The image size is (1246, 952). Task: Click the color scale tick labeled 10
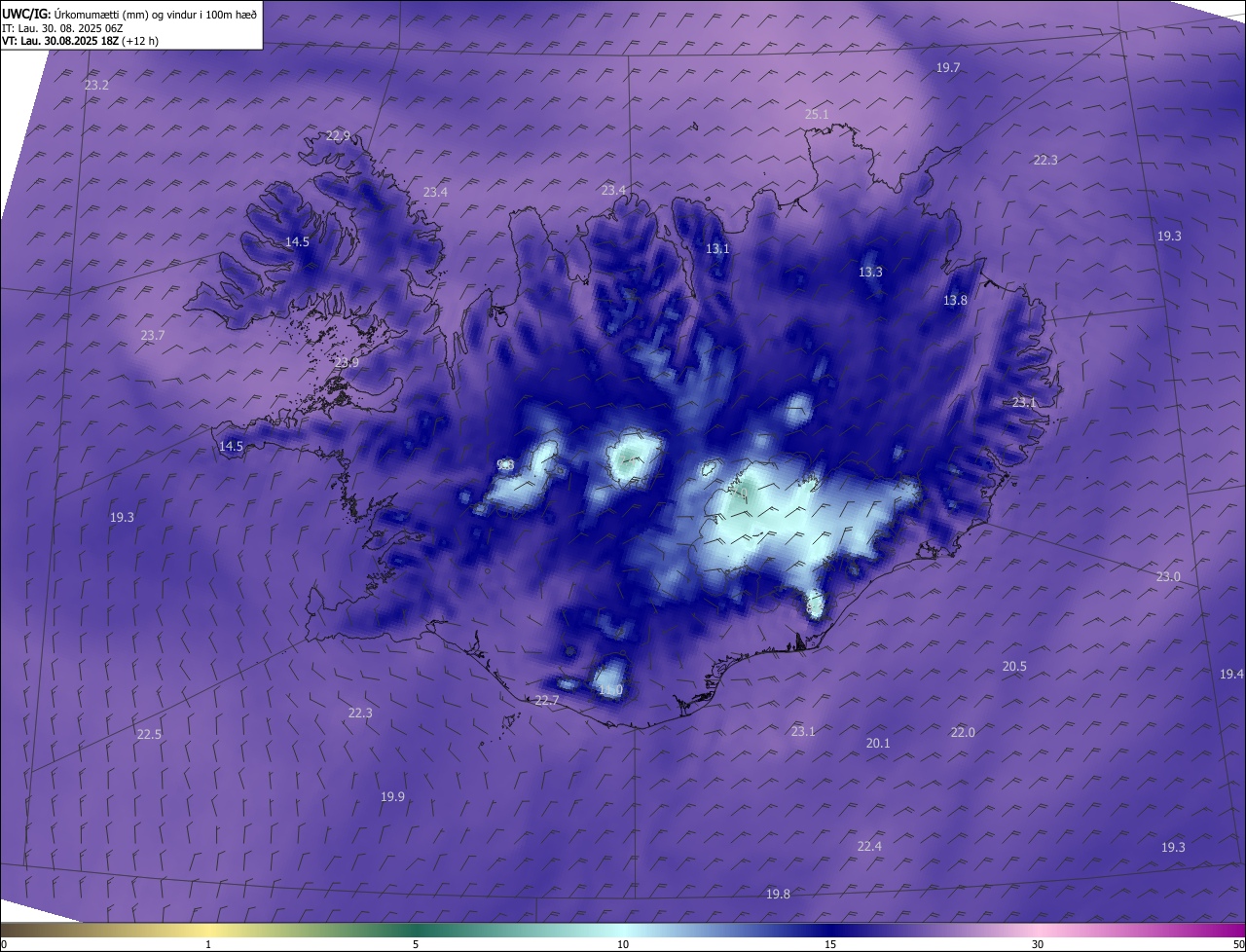point(623,945)
